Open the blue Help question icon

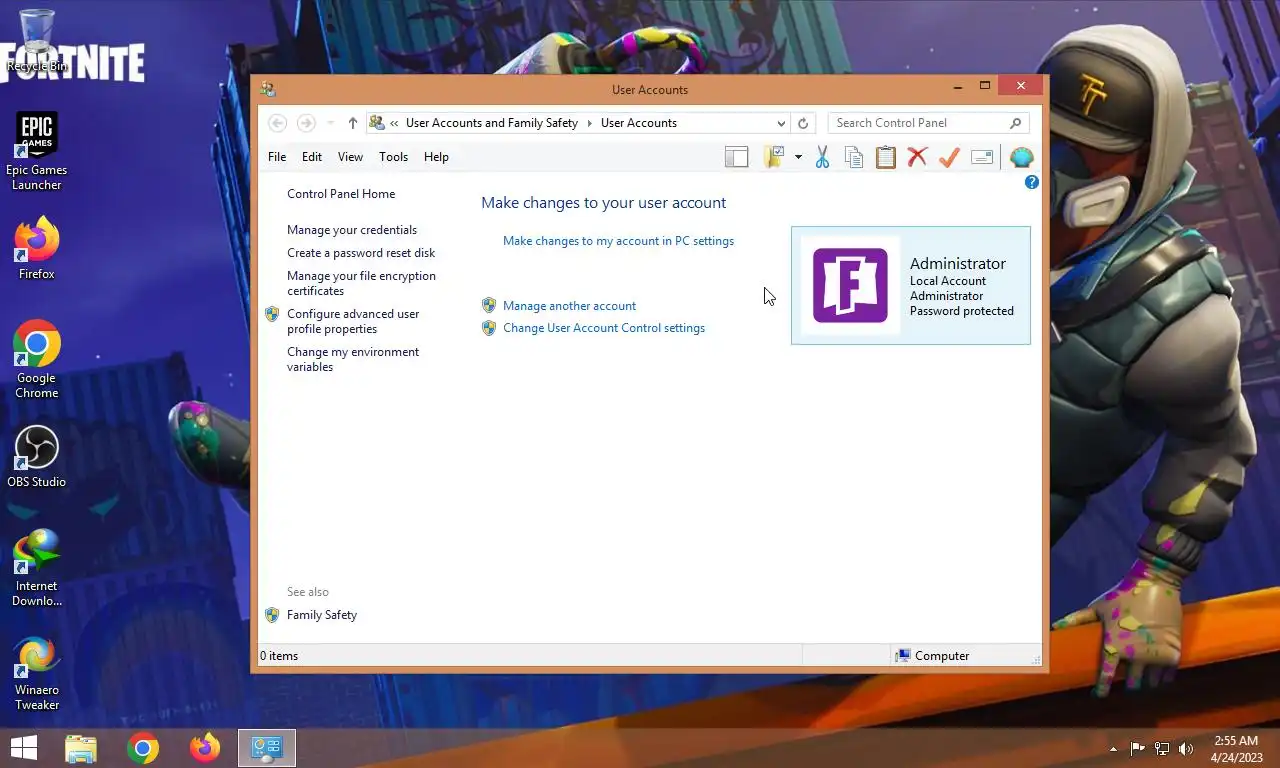pyautogui.click(x=1032, y=182)
